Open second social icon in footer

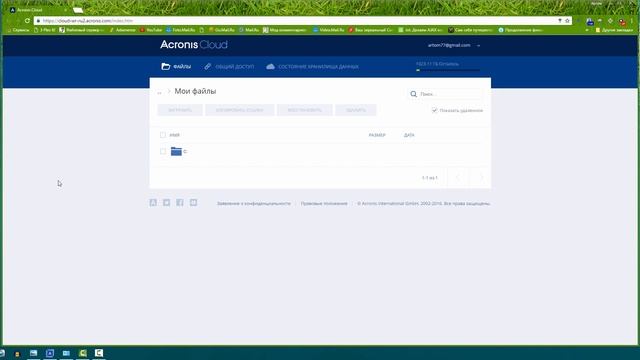(167, 202)
